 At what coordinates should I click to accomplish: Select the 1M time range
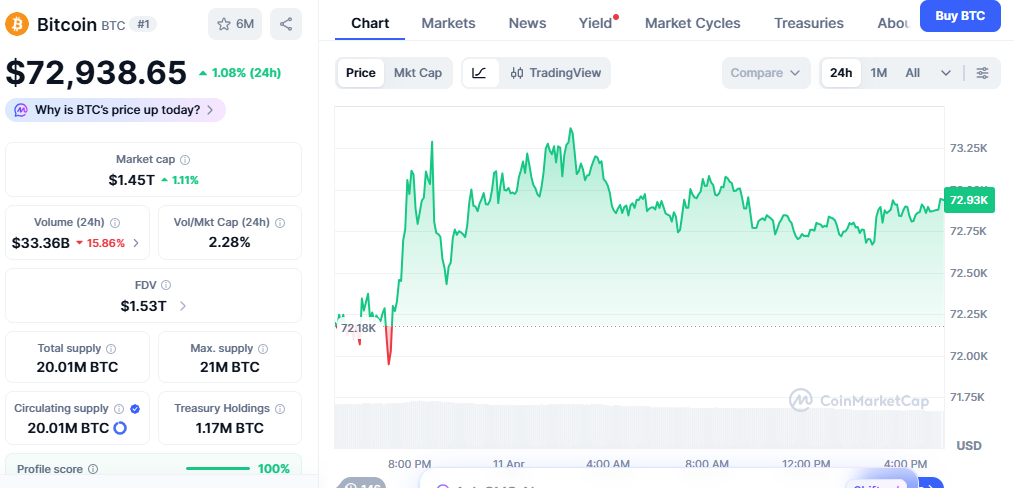click(878, 73)
